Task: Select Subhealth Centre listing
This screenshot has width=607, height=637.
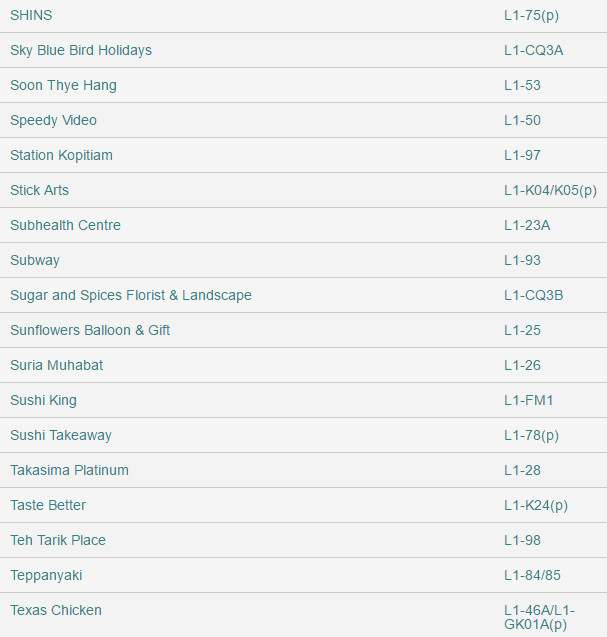Action: 65,226
